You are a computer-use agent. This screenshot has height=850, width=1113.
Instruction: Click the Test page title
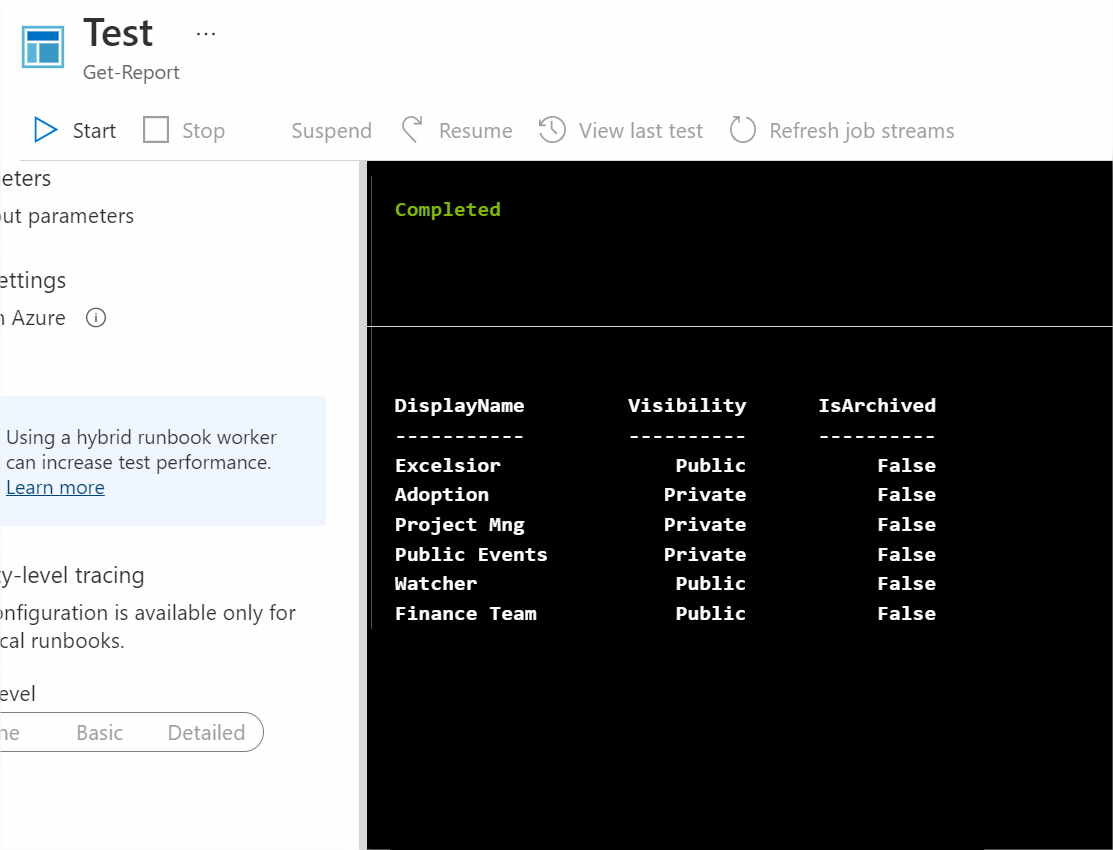tap(118, 33)
